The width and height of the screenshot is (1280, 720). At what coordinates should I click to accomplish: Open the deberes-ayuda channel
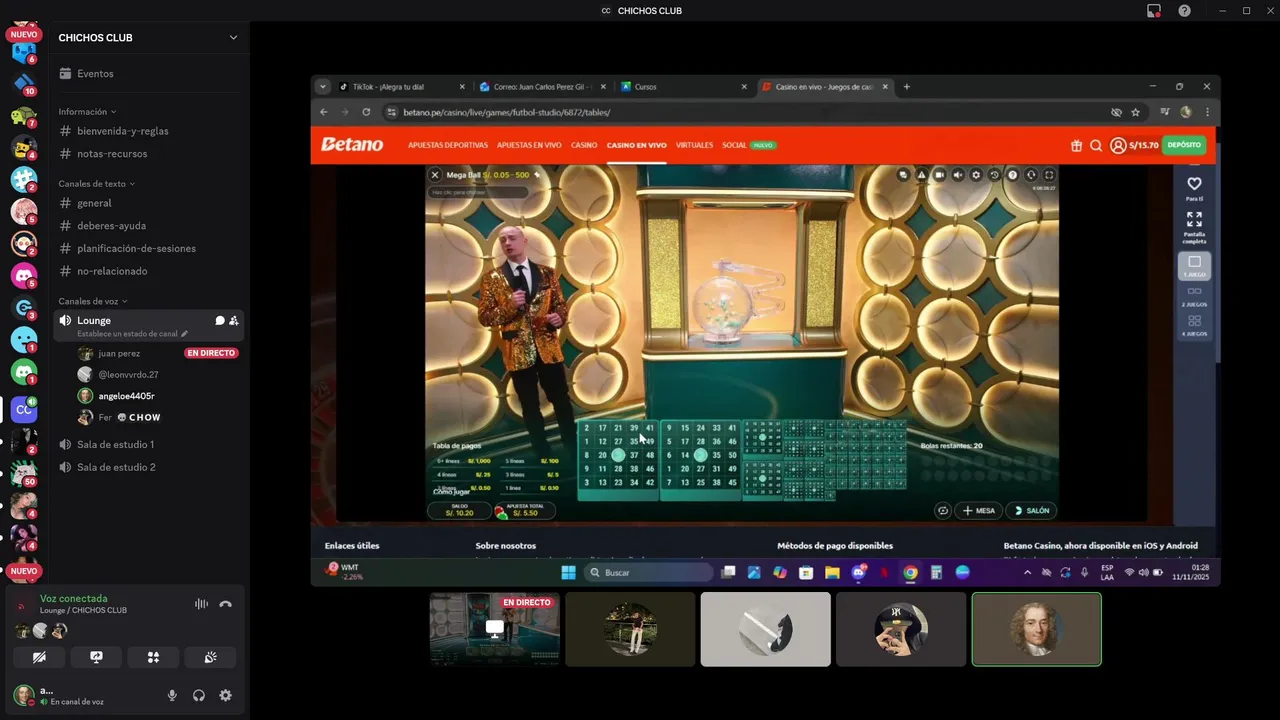pos(150,226)
